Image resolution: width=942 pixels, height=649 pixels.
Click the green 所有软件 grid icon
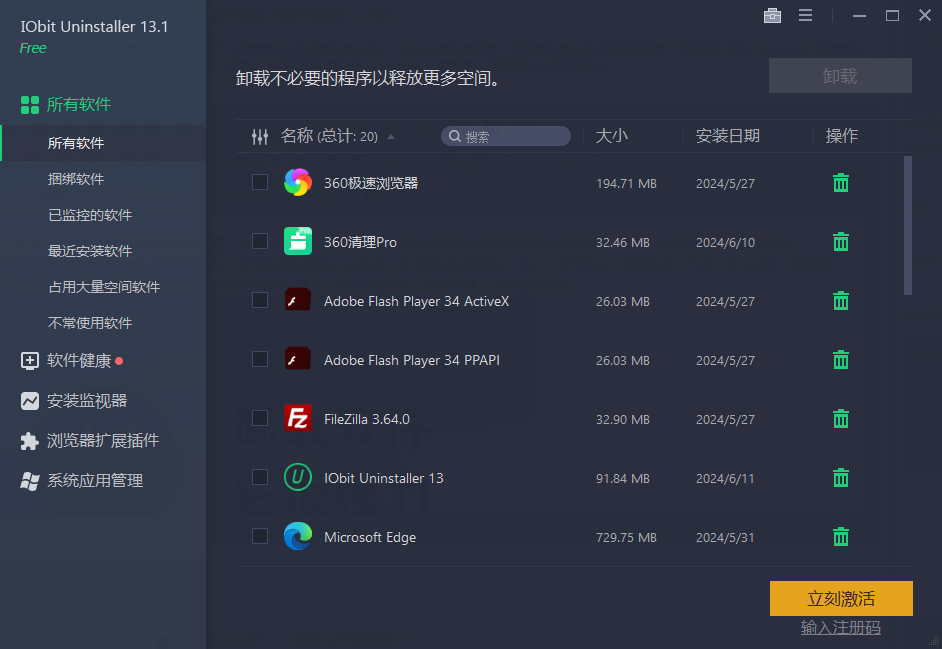point(29,105)
